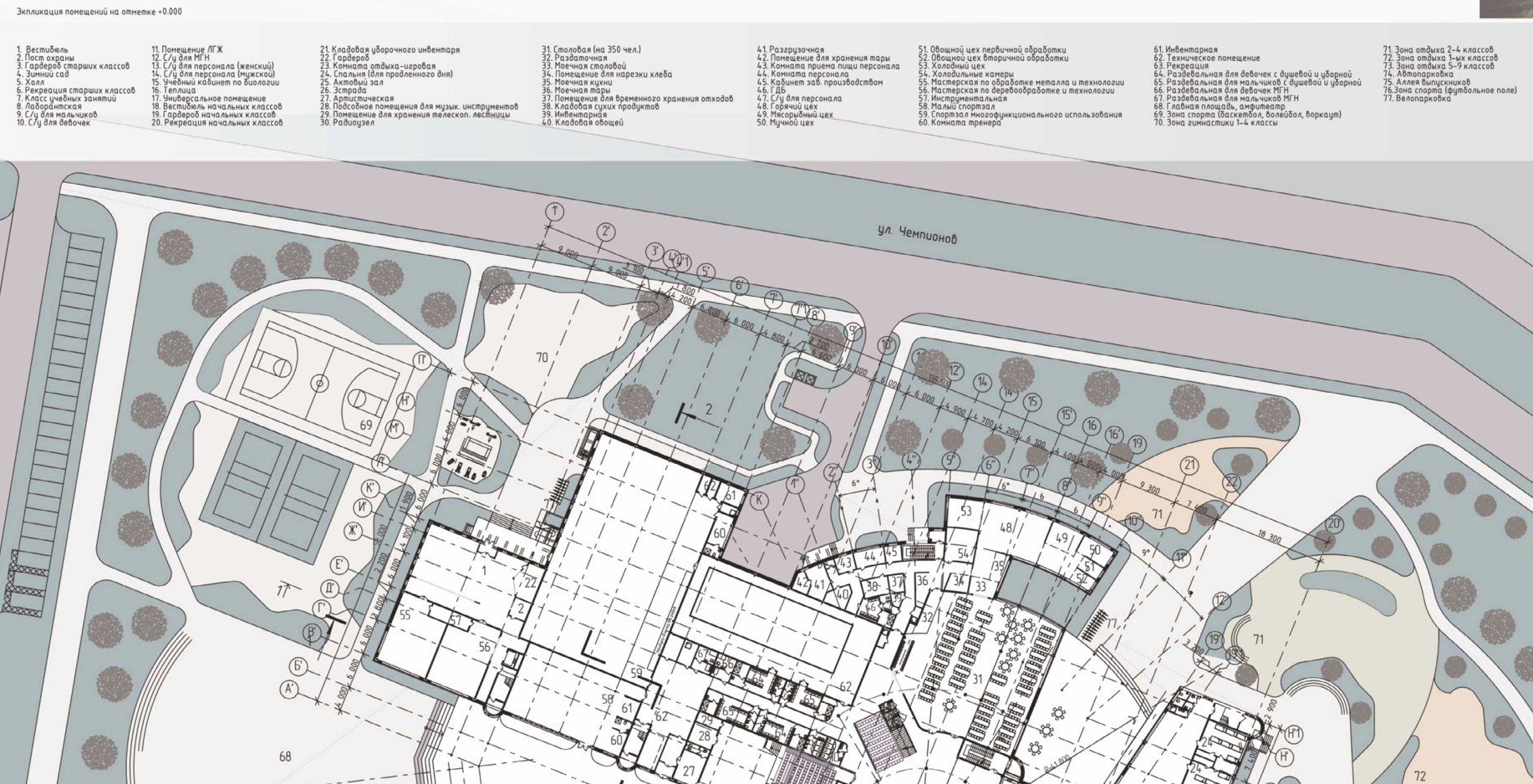This screenshot has width=1533, height=784.
Task: Click the "ул. Чемпионов" street label
Action: 917,233
